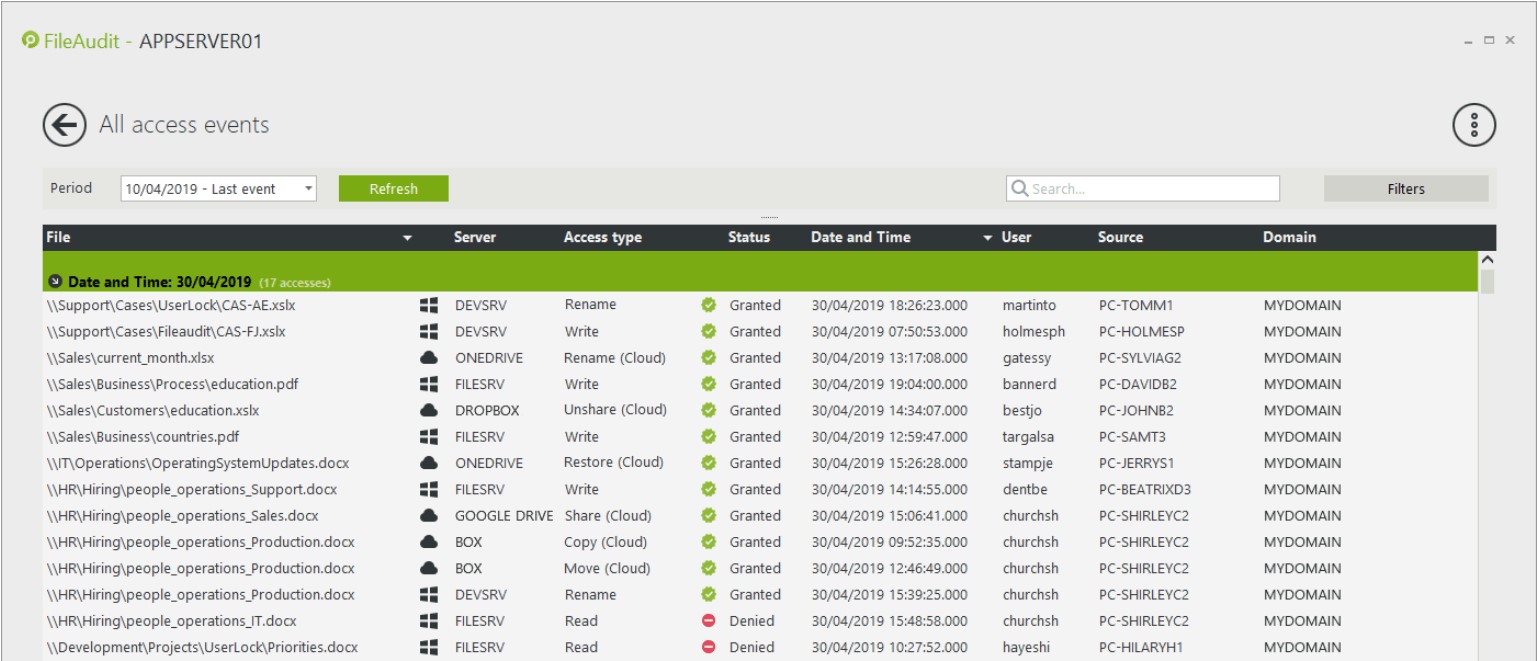Click the back arrow circle icon

[63, 125]
